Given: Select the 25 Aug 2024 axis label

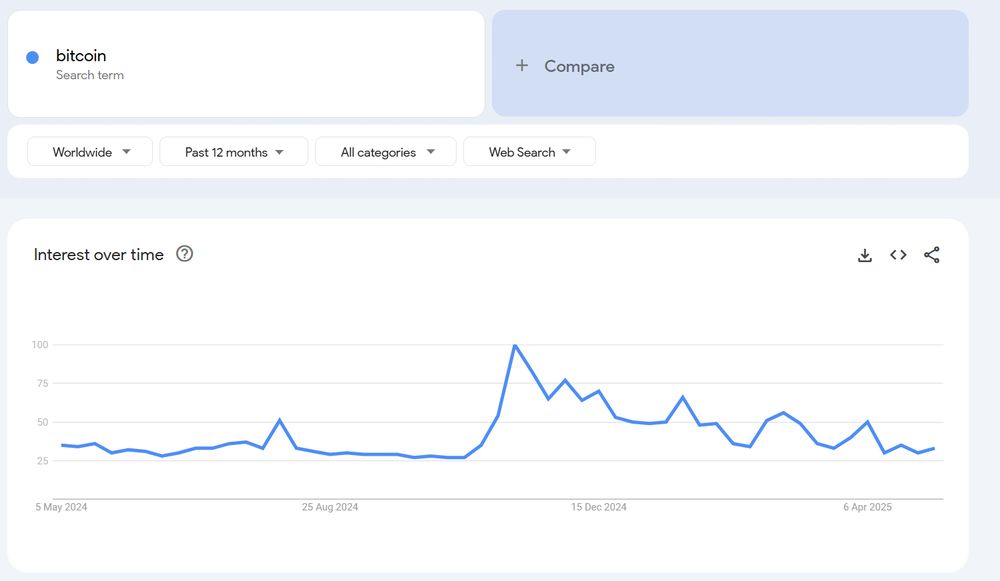Looking at the screenshot, I should (x=330, y=507).
